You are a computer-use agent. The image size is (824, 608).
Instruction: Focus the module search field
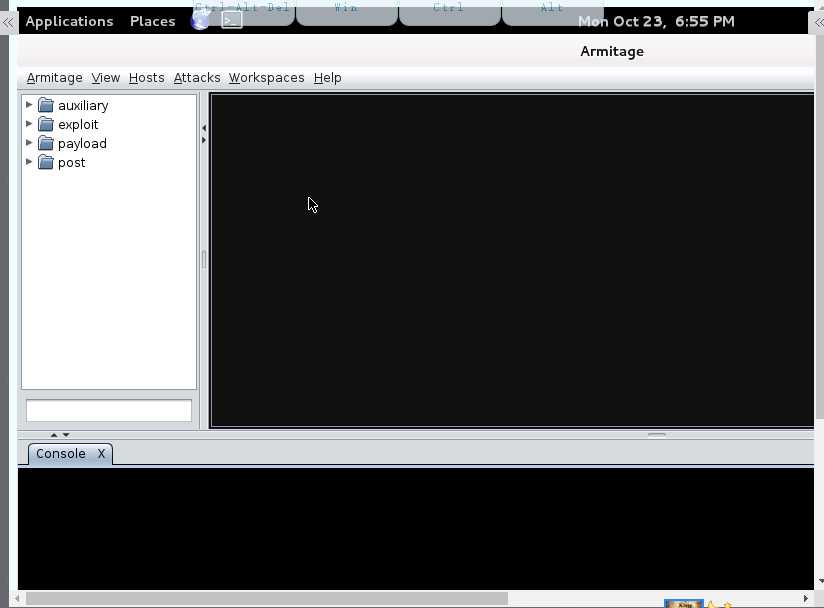point(109,410)
